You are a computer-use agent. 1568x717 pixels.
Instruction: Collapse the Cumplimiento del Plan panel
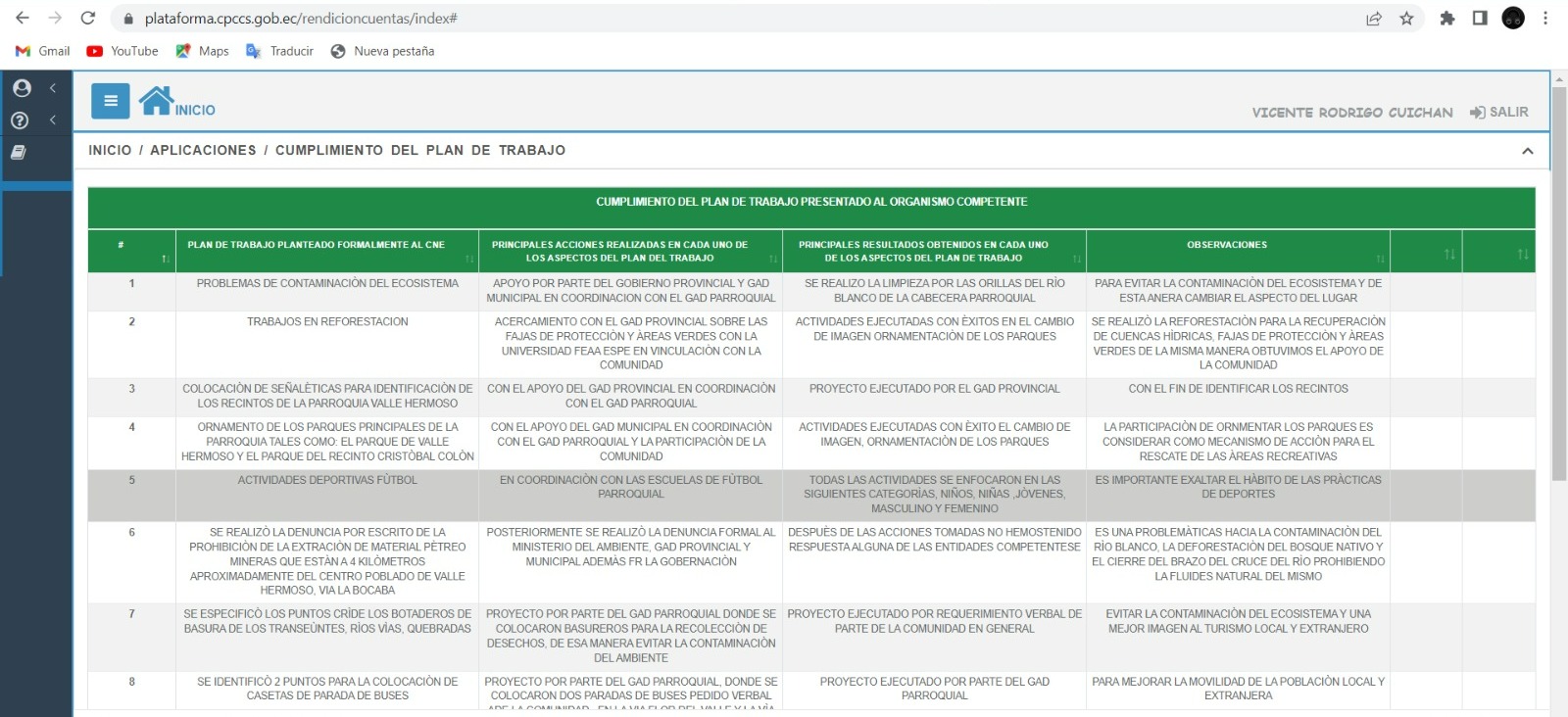coord(1527,151)
